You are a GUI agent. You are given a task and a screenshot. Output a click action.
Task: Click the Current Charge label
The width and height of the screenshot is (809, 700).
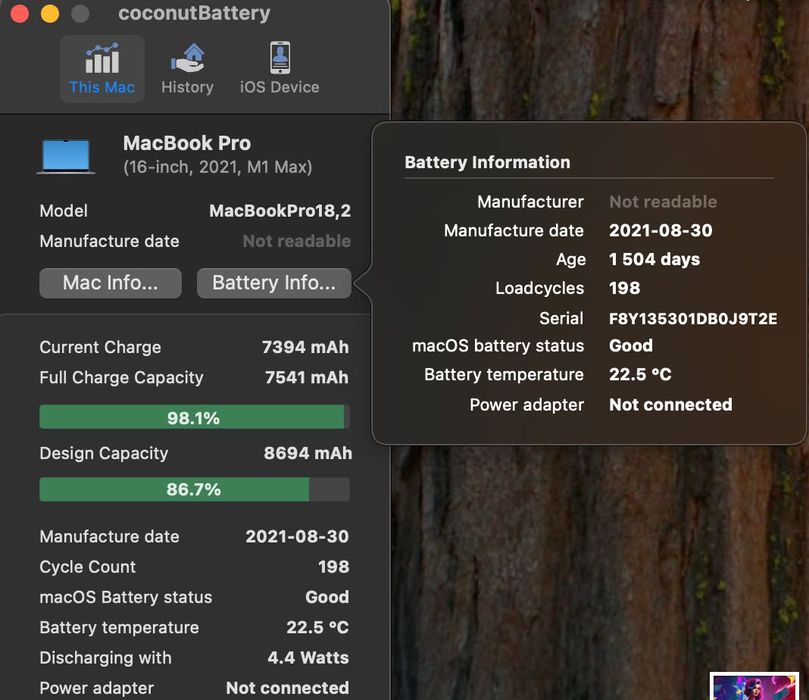[x=100, y=347]
